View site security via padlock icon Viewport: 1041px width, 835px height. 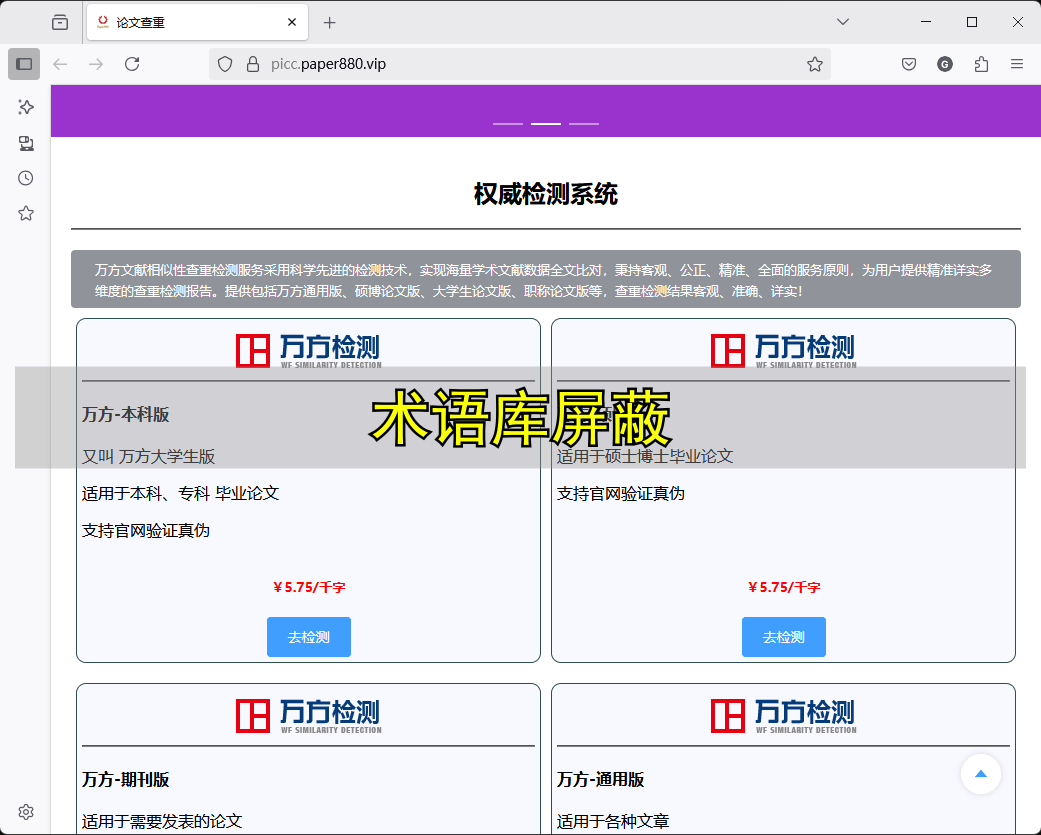[252, 64]
